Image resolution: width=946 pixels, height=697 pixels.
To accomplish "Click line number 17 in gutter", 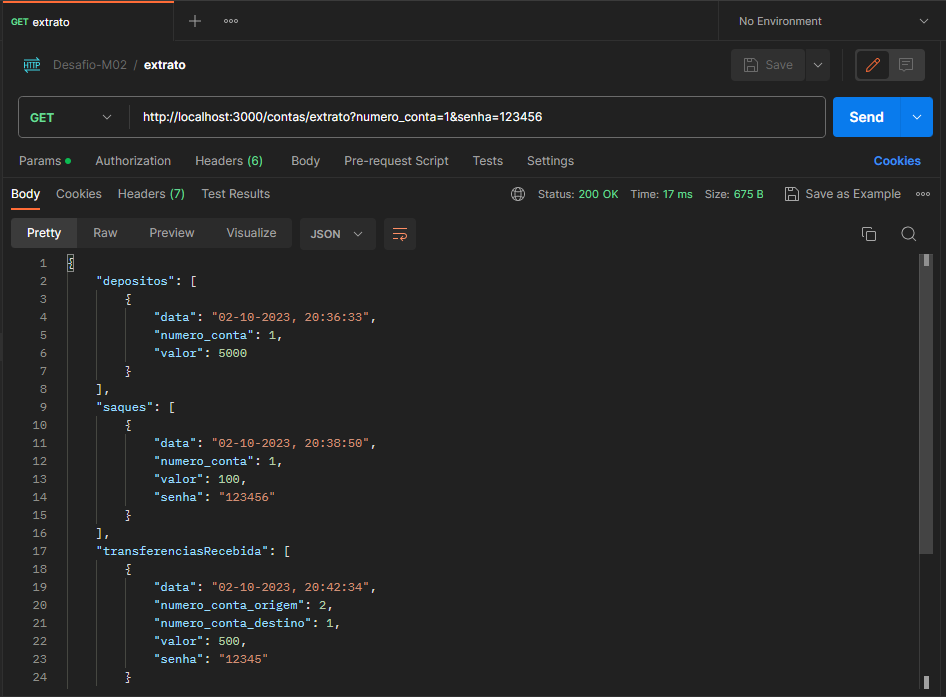I will (x=39, y=551).
